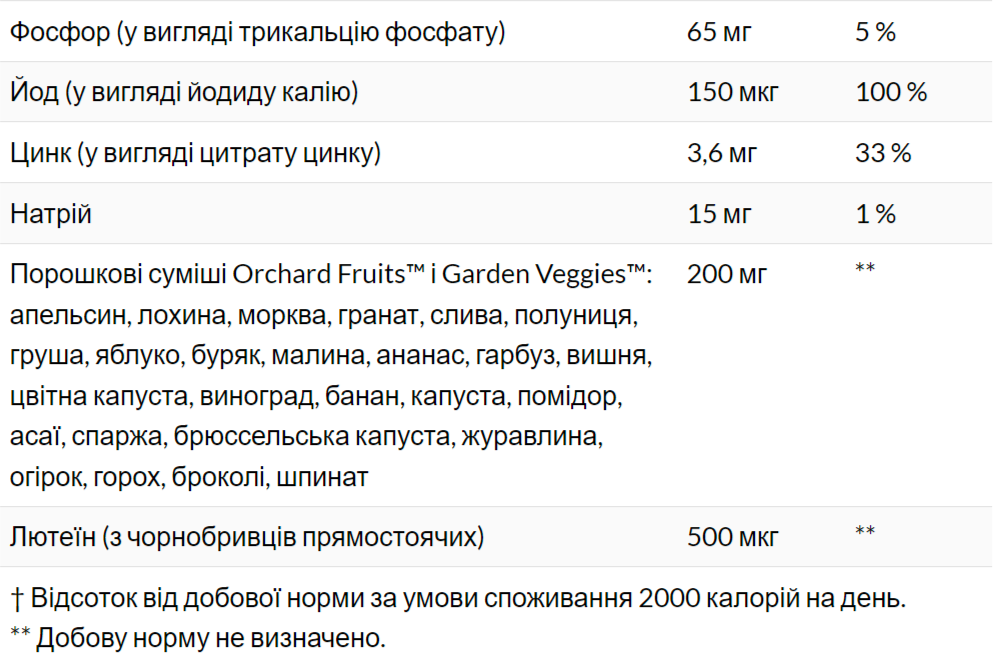Click the Orchard Fruits and Garden Veggies text

(x=330, y=273)
